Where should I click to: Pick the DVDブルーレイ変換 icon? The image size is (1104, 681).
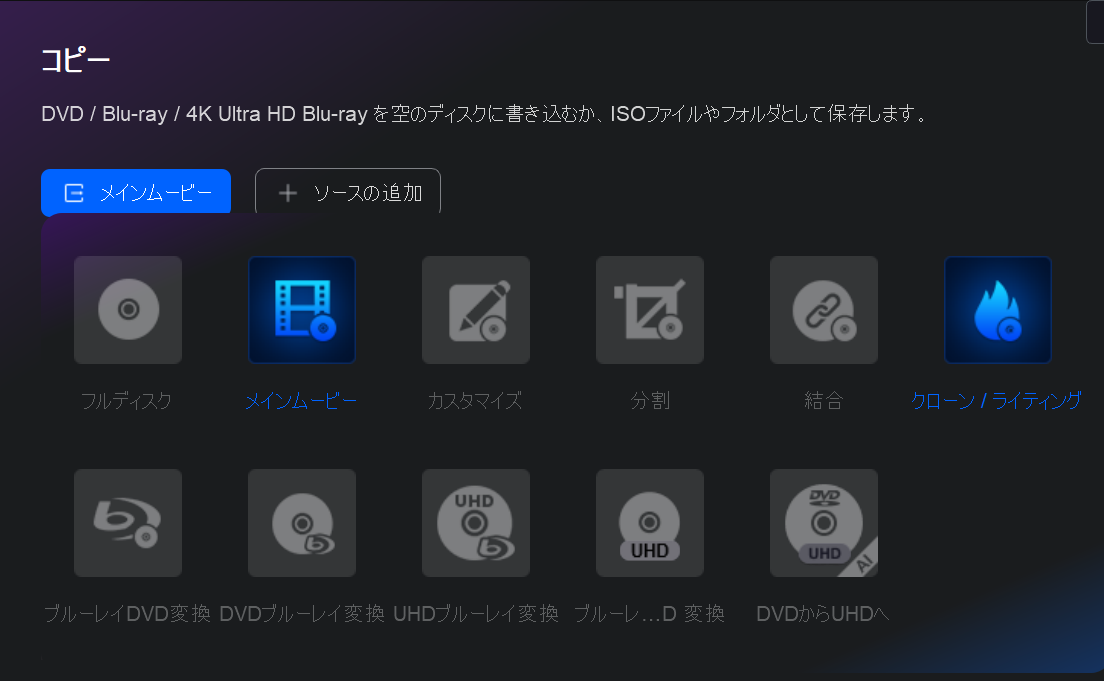pyautogui.click(x=302, y=523)
